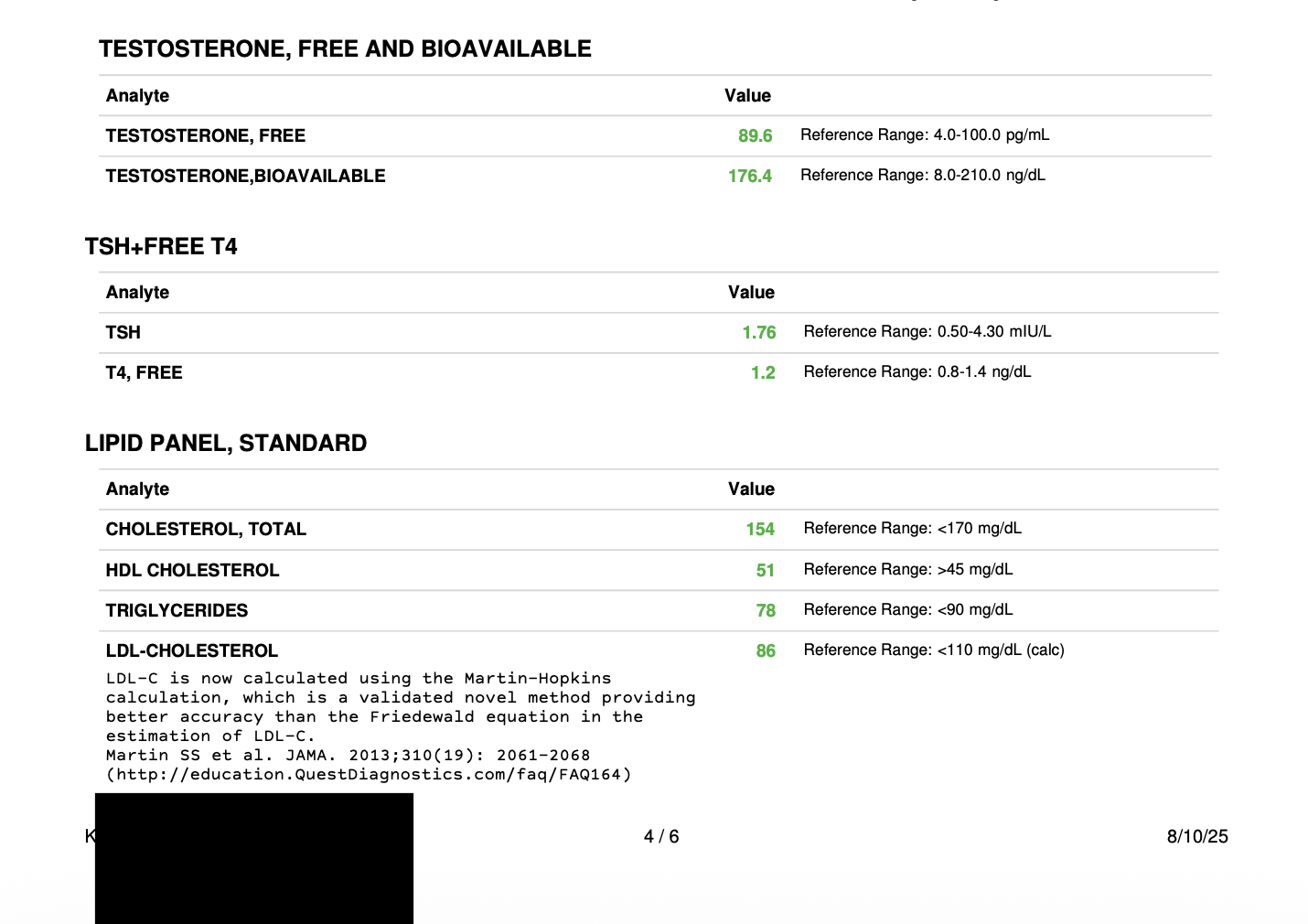Select the total cholesterol value 154
This screenshot has height=924, width=1308.
pos(760,529)
